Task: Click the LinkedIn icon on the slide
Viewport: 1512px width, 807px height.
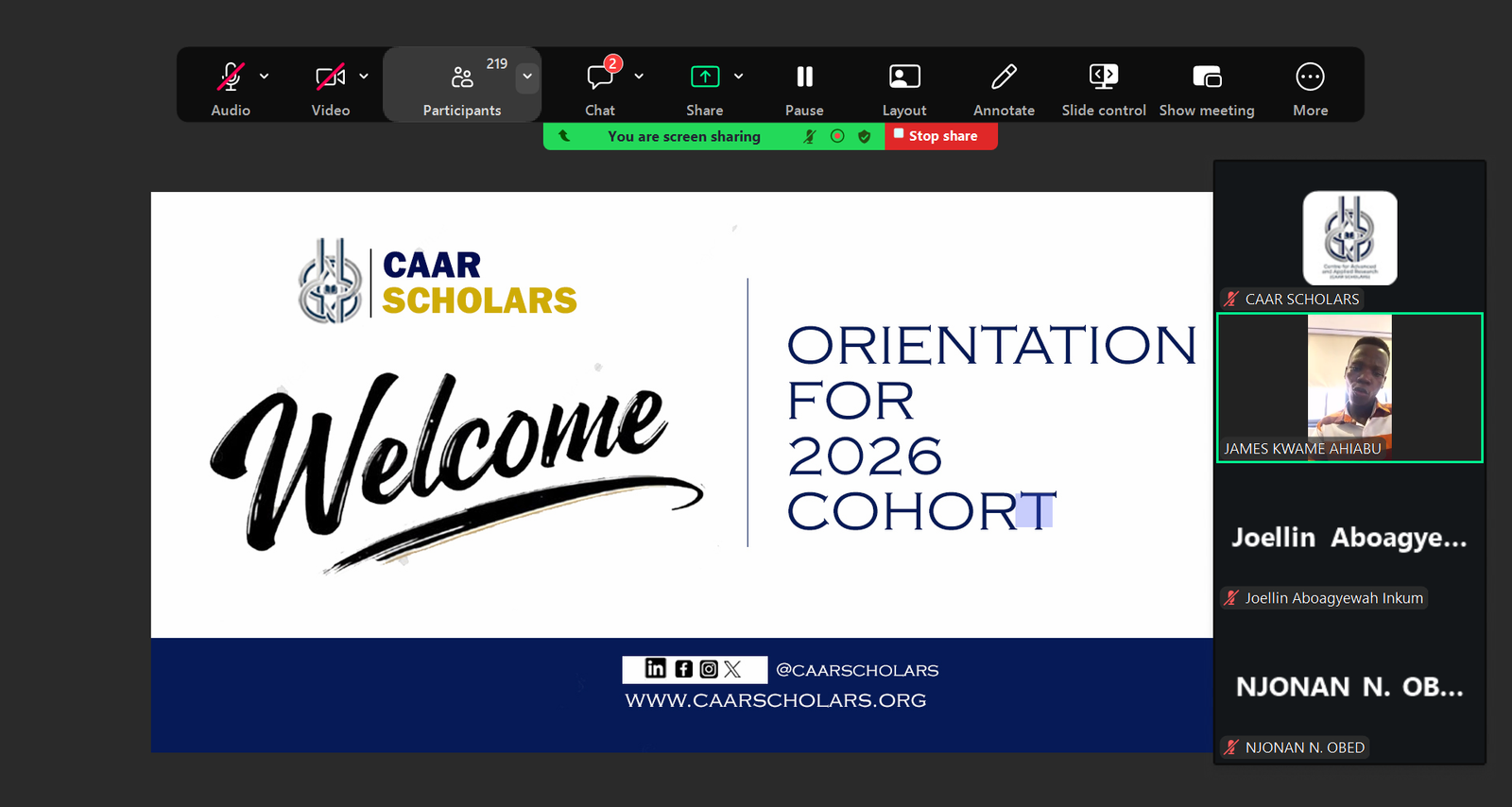Action: pyautogui.click(x=656, y=669)
